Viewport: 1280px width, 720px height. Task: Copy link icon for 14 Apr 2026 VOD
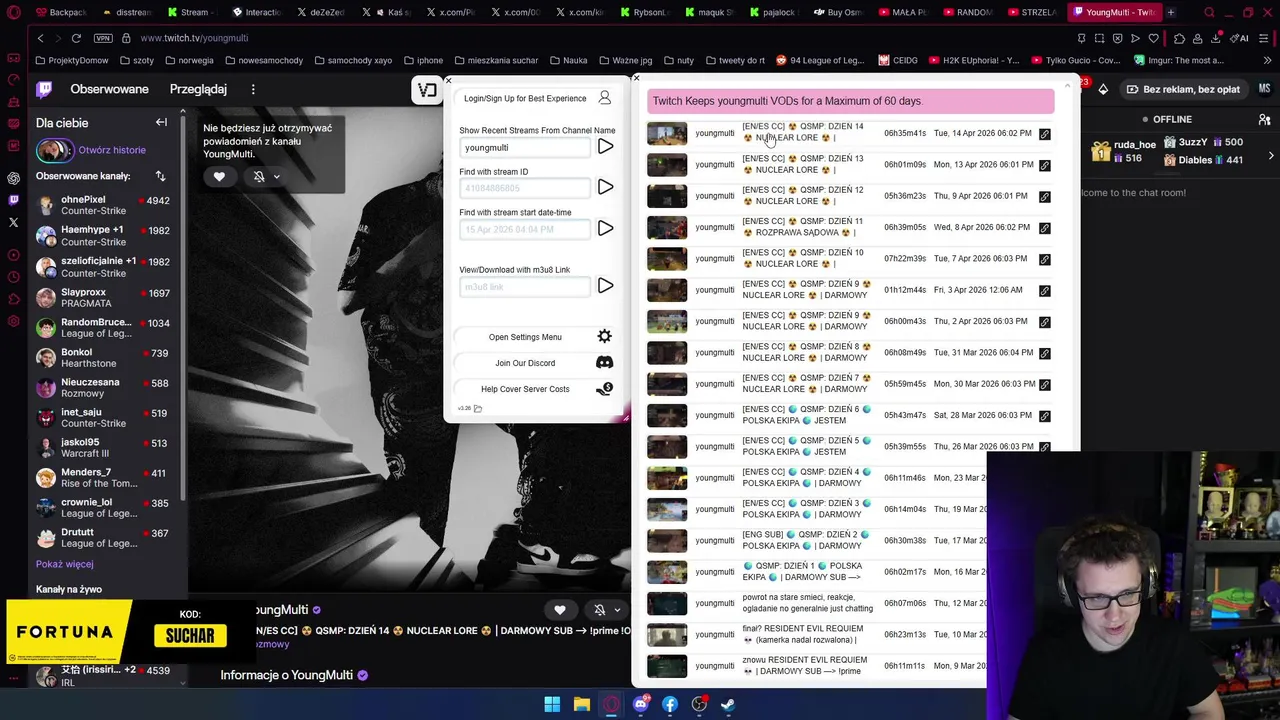click(1044, 134)
